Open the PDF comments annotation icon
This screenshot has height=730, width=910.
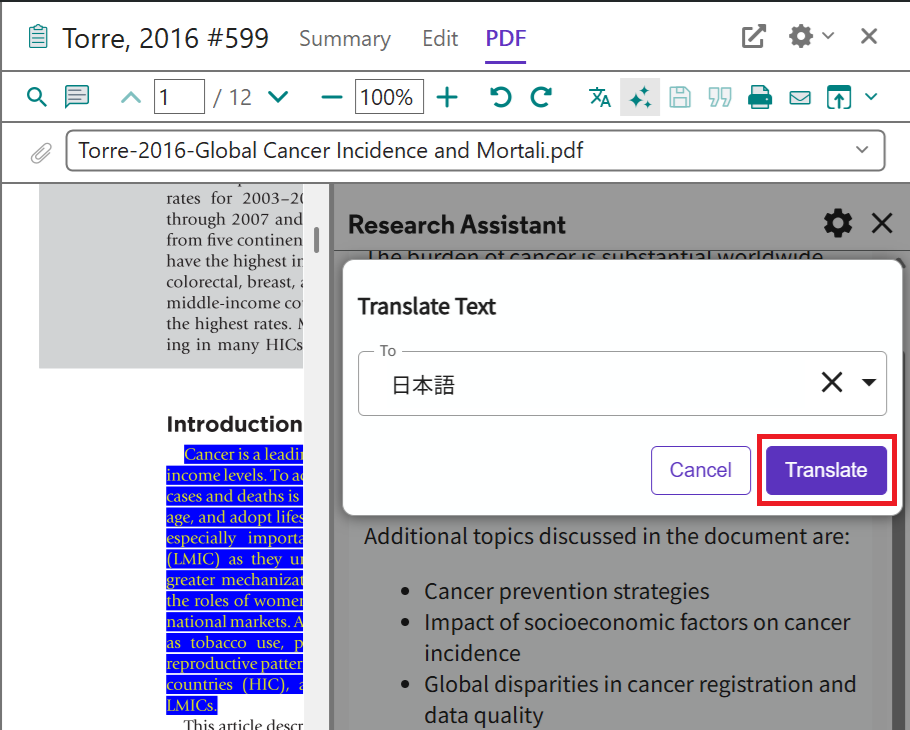[x=77, y=97]
